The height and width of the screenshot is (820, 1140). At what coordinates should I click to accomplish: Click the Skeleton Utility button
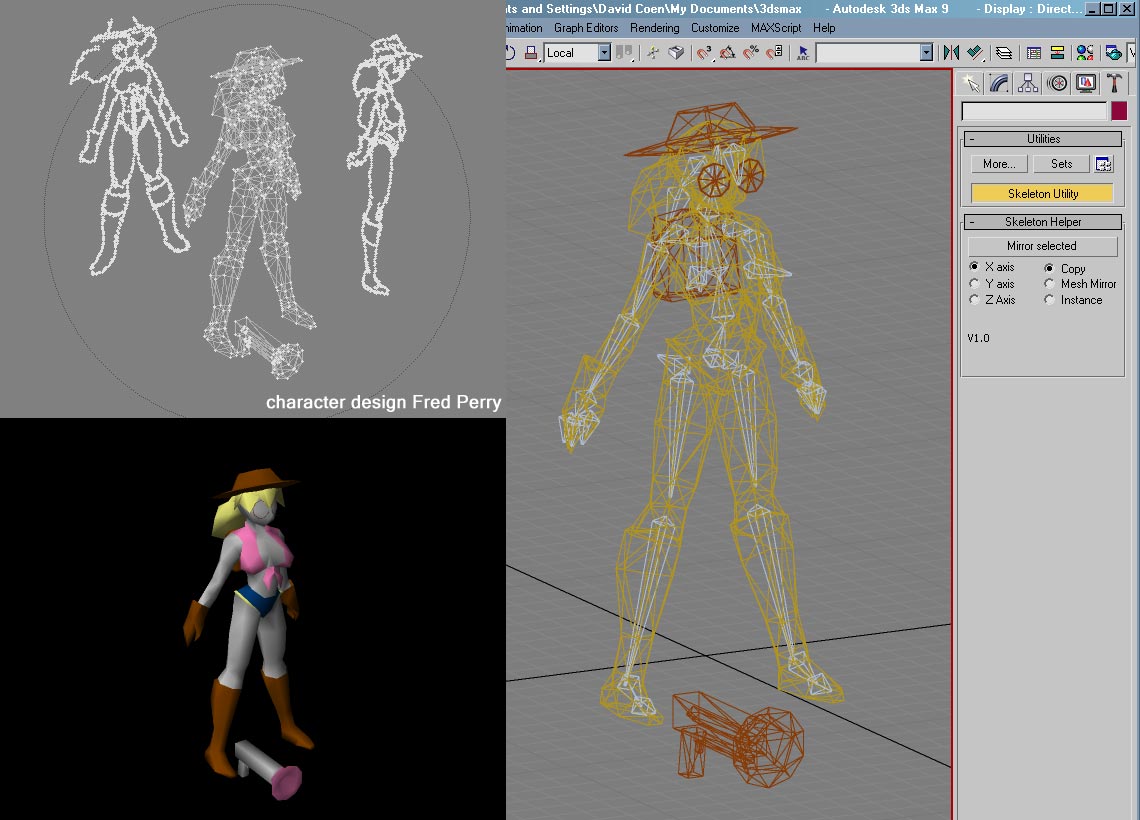click(x=1043, y=193)
